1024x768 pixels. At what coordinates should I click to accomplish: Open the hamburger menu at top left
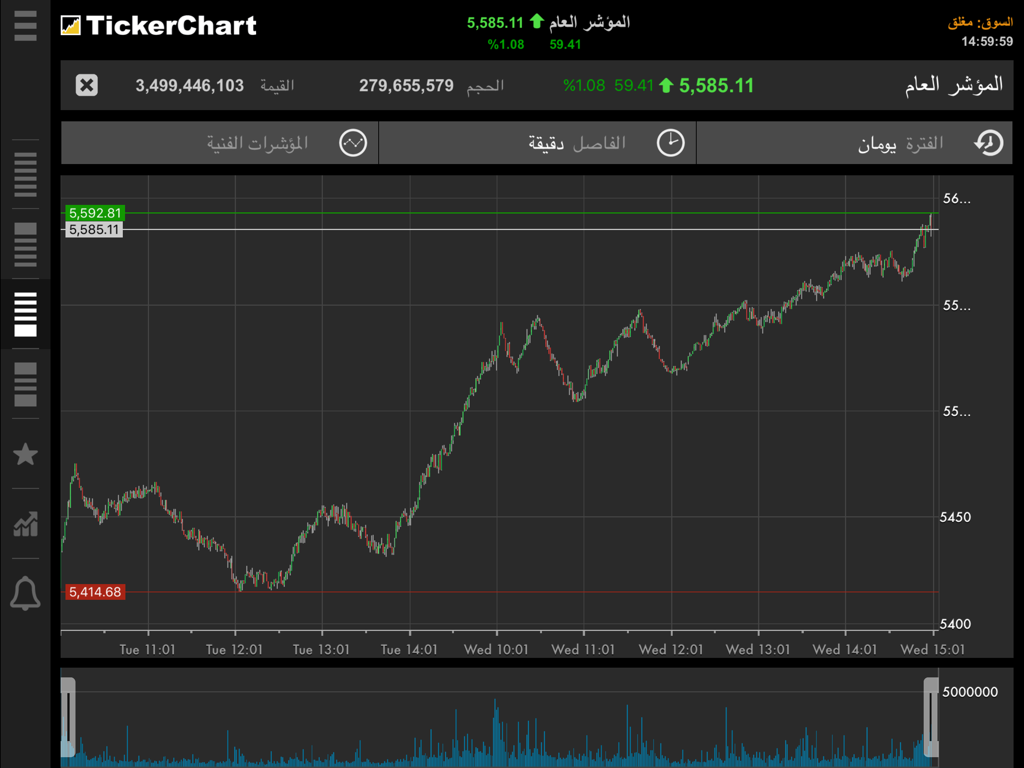click(25, 26)
